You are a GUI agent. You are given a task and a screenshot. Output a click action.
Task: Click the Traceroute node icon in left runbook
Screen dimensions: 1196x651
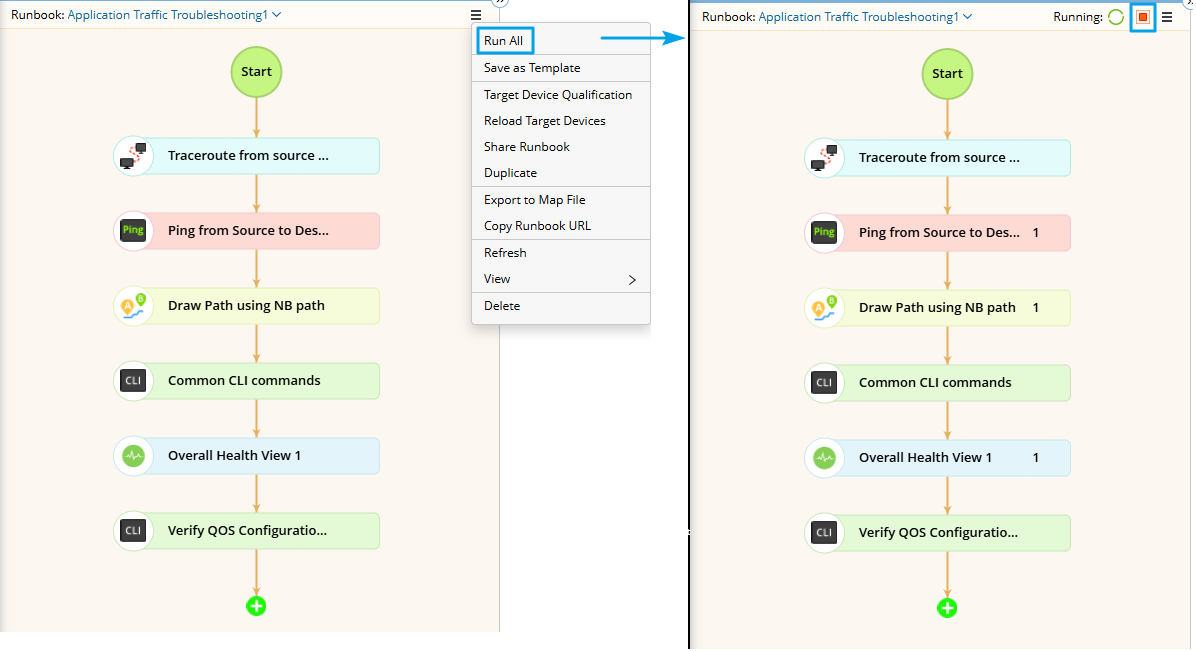[133, 156]
